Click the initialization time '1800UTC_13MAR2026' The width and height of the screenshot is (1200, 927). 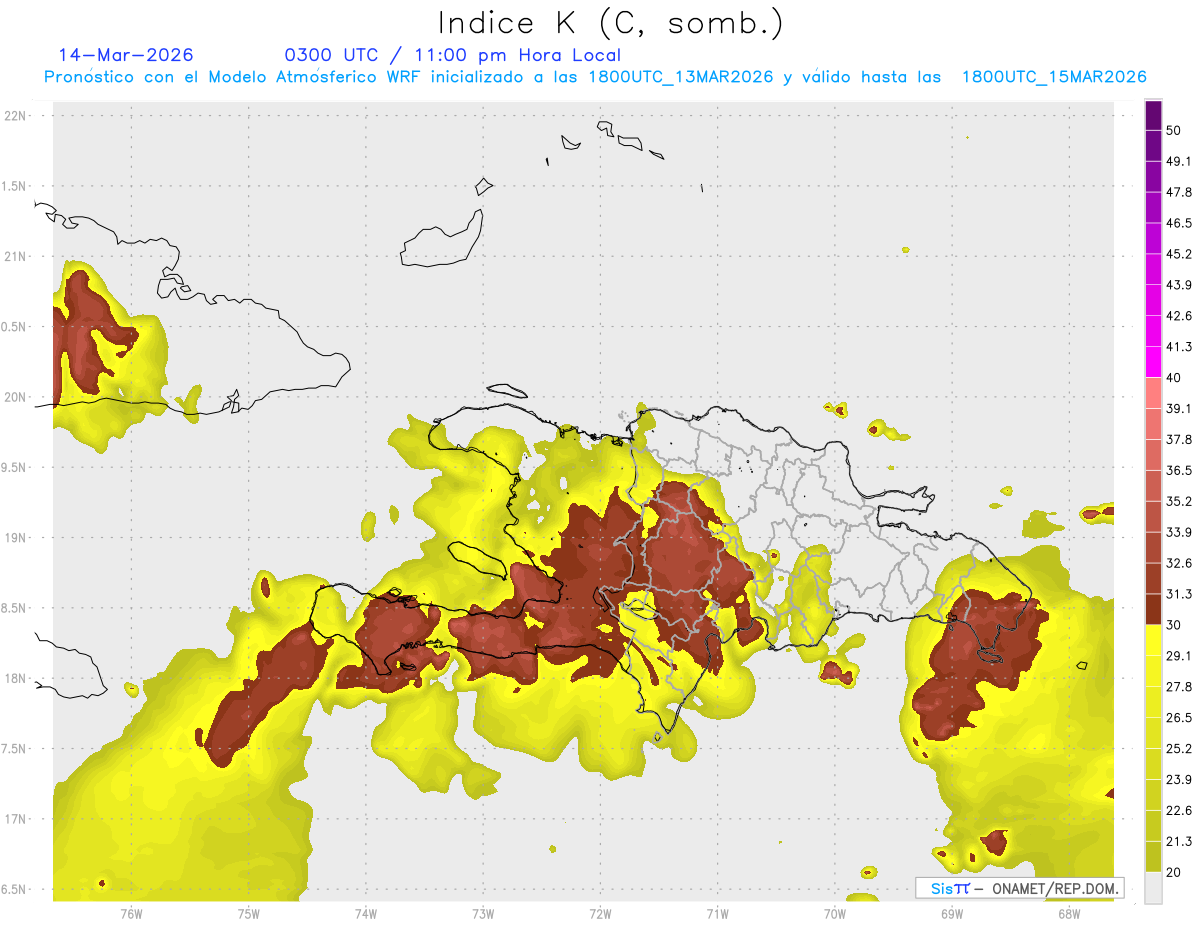tap(681, 77)
